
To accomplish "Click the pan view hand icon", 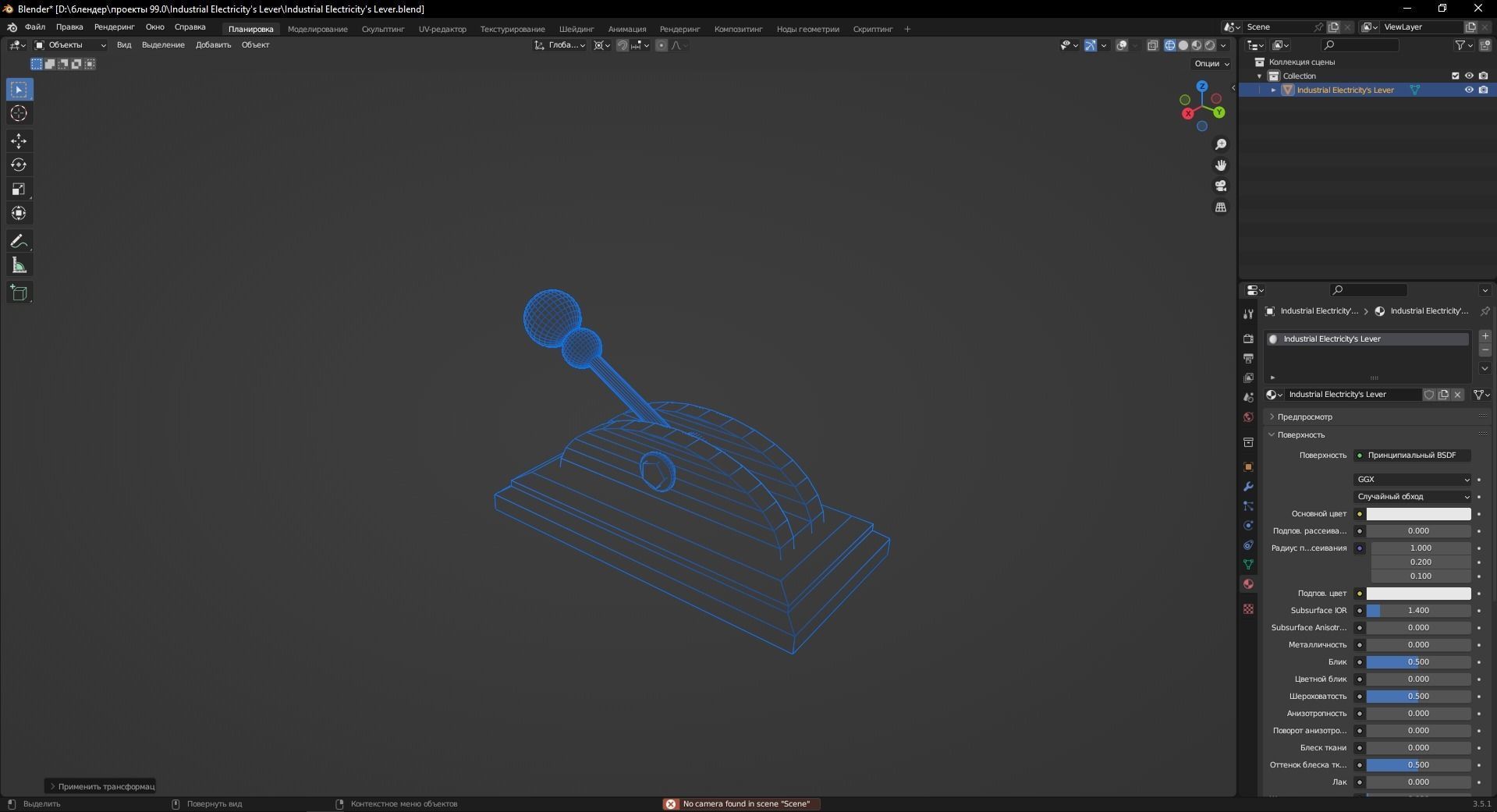I will click(x=1221, y=165).
